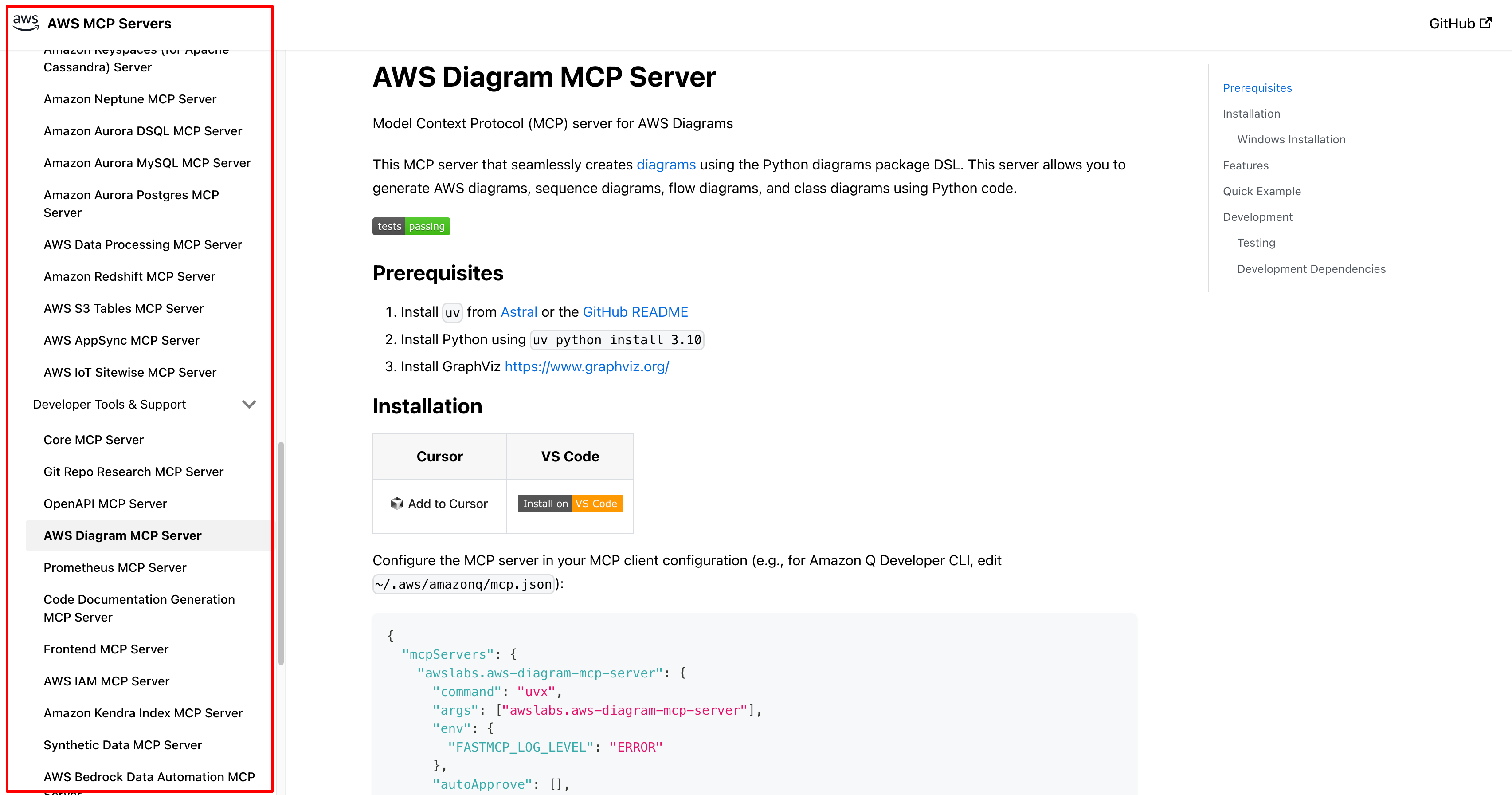
Task: Select Core MCP Server from the sidebar
Action: 93,439
